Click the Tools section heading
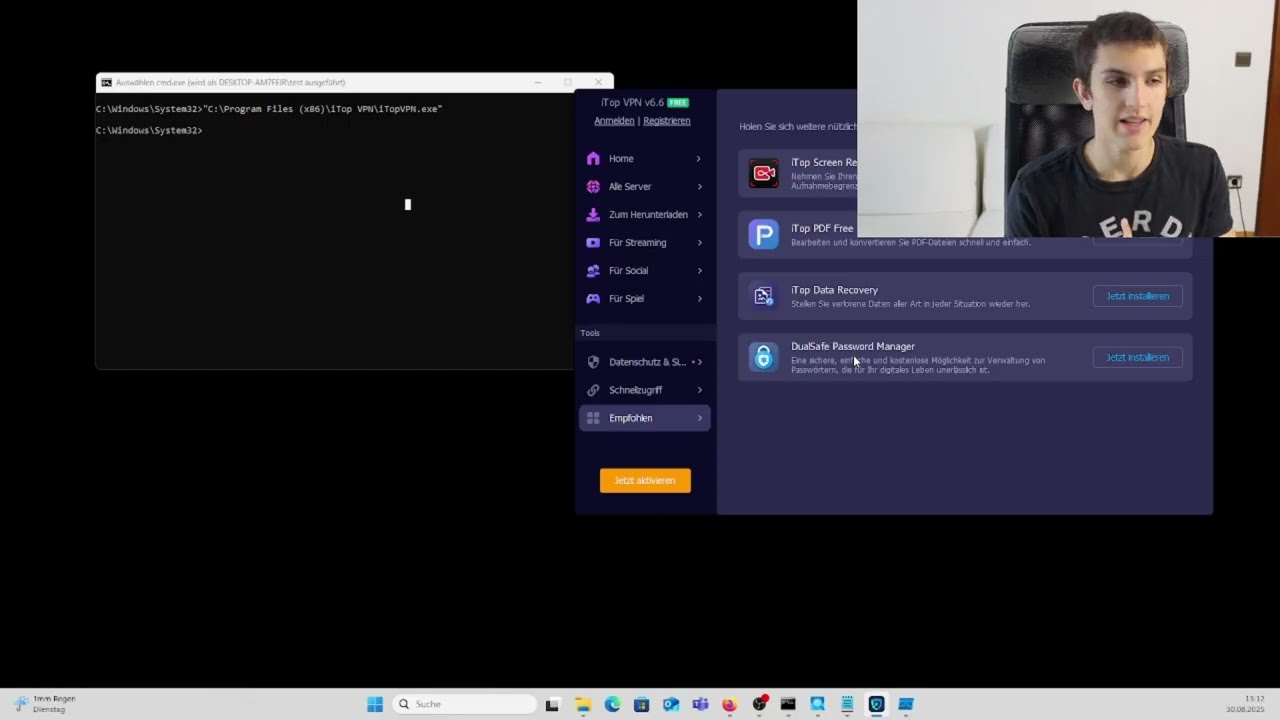Screen dimensions: 1280x720 click(x=590, y=333)
